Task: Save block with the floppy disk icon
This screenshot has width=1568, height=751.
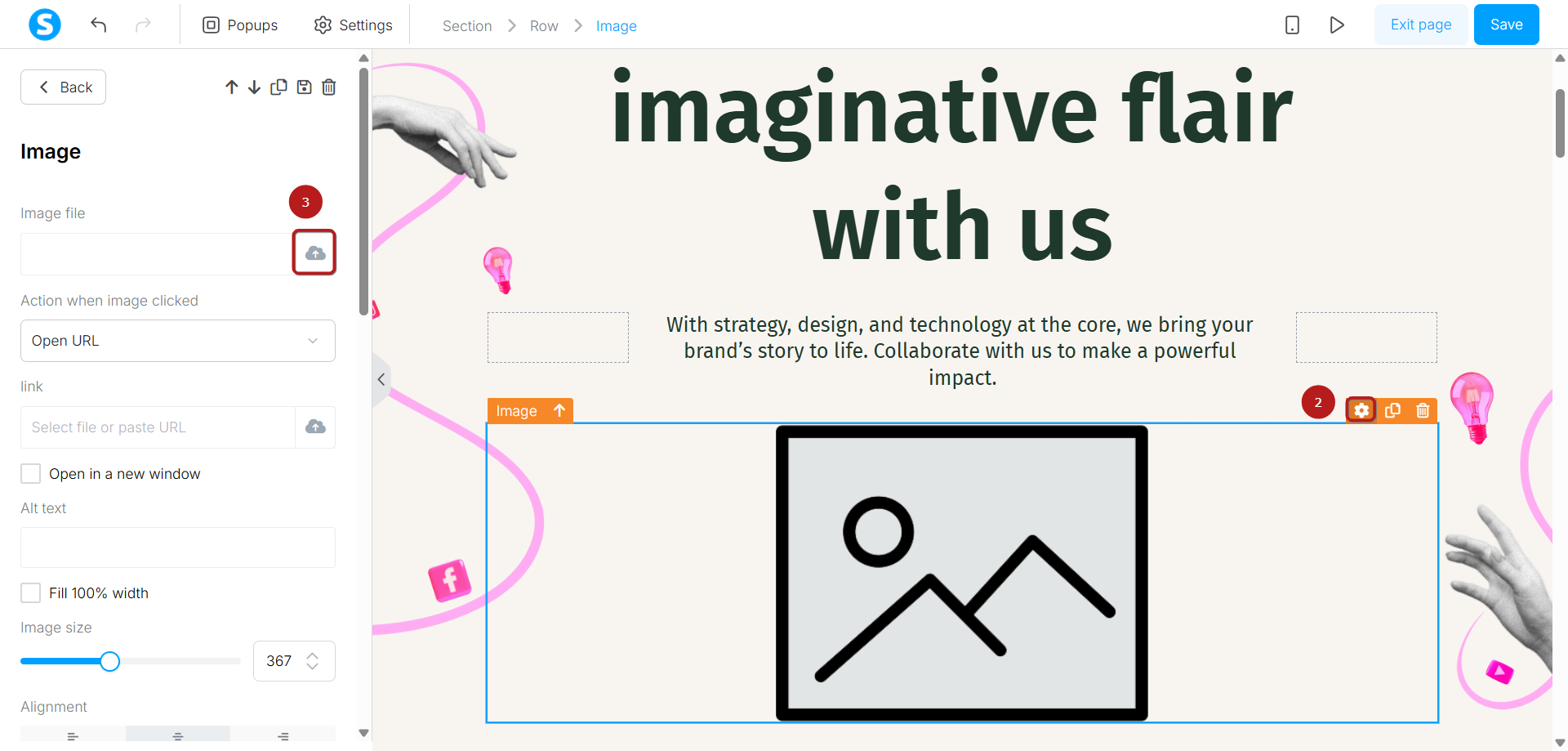Action: tap(304, 87)
